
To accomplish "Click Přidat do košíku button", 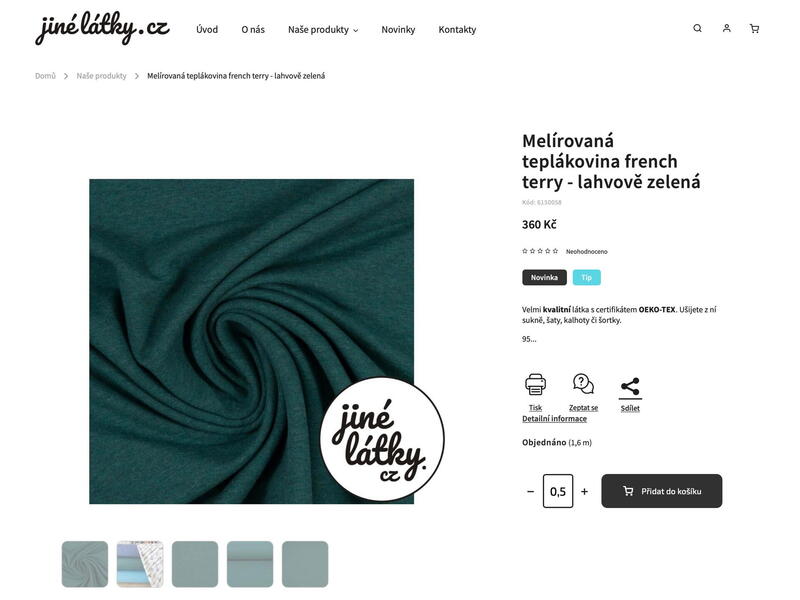I will (661, 491).
